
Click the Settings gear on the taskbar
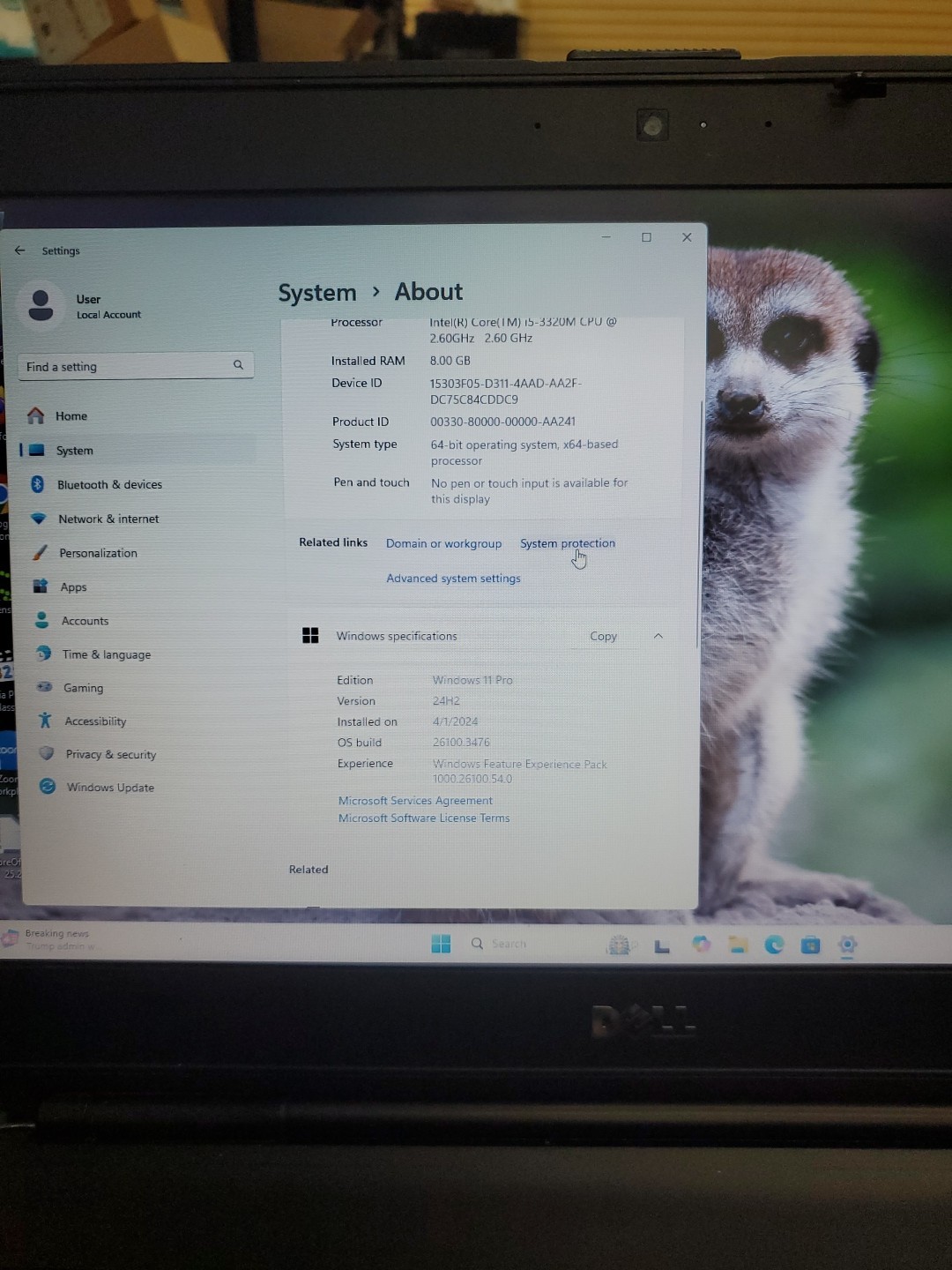(847, 945)
